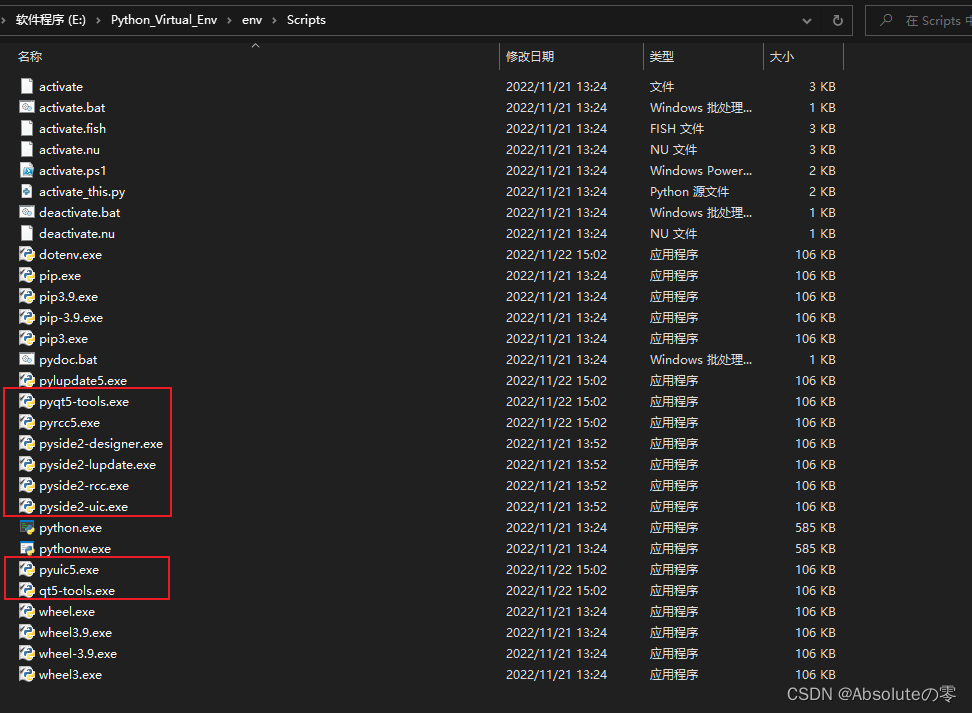Select the pydoc.bat file
Viewport: 972px width, 713px height.
(63, 359)
